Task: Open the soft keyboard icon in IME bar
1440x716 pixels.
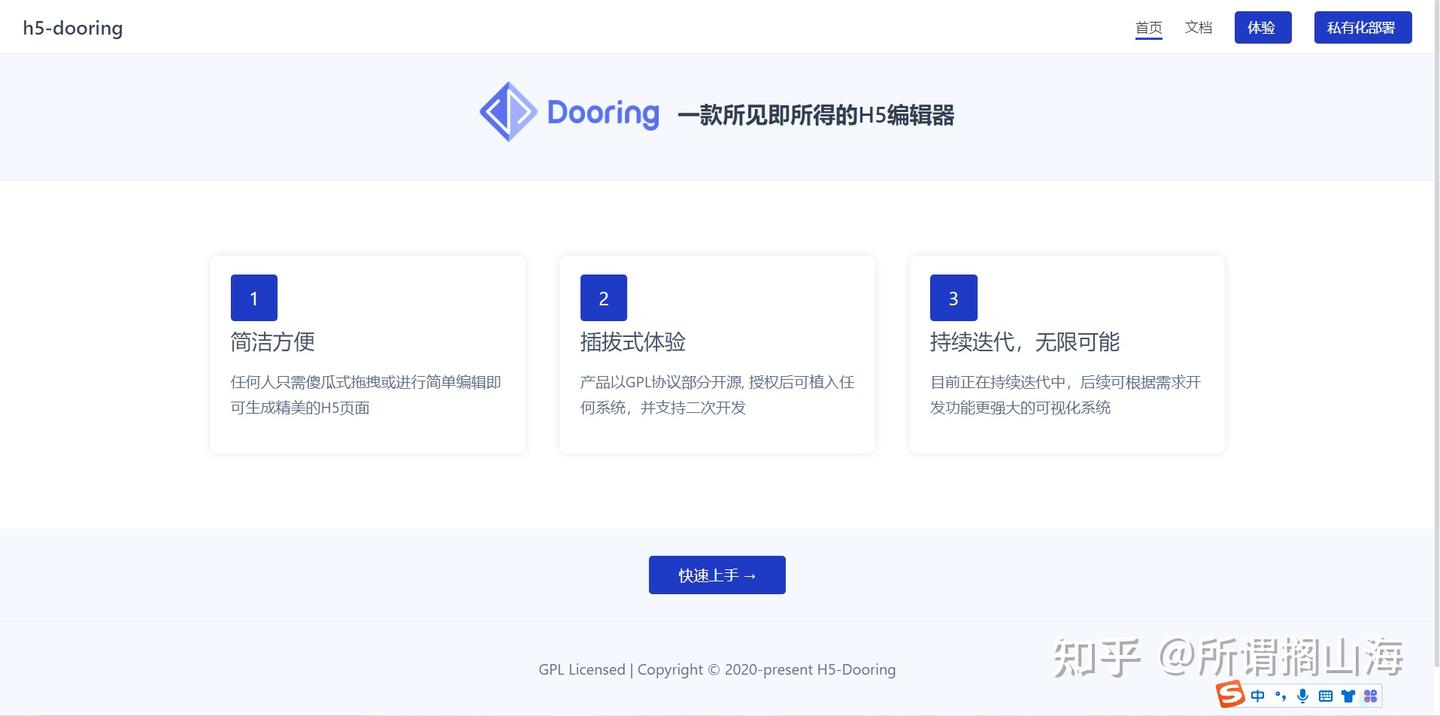Action: 1326,696
